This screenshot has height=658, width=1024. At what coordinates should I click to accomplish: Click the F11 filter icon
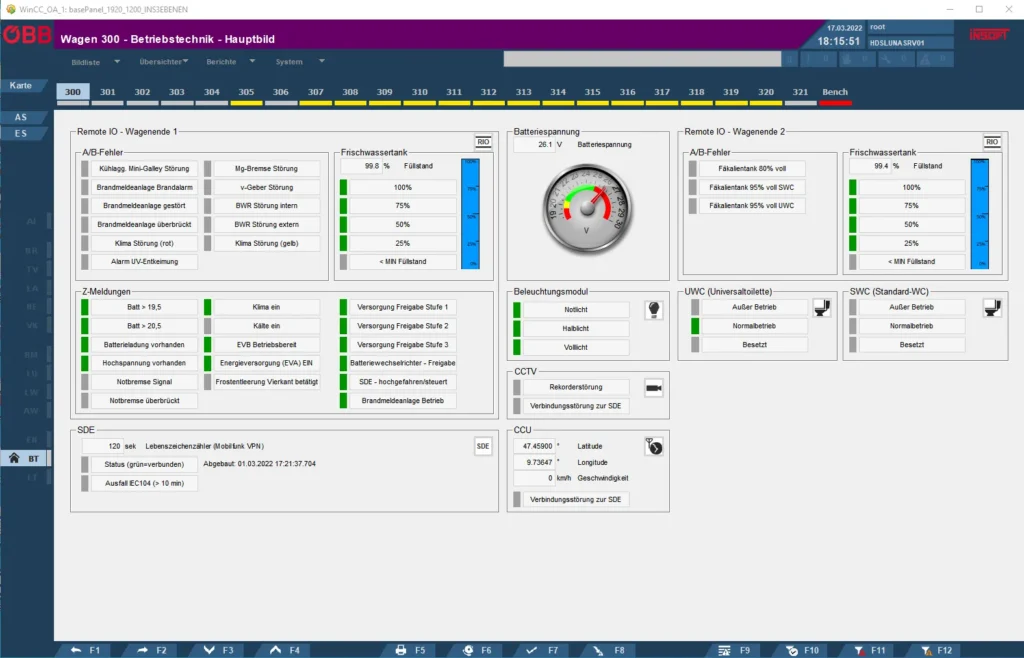(x=859, y=650)
